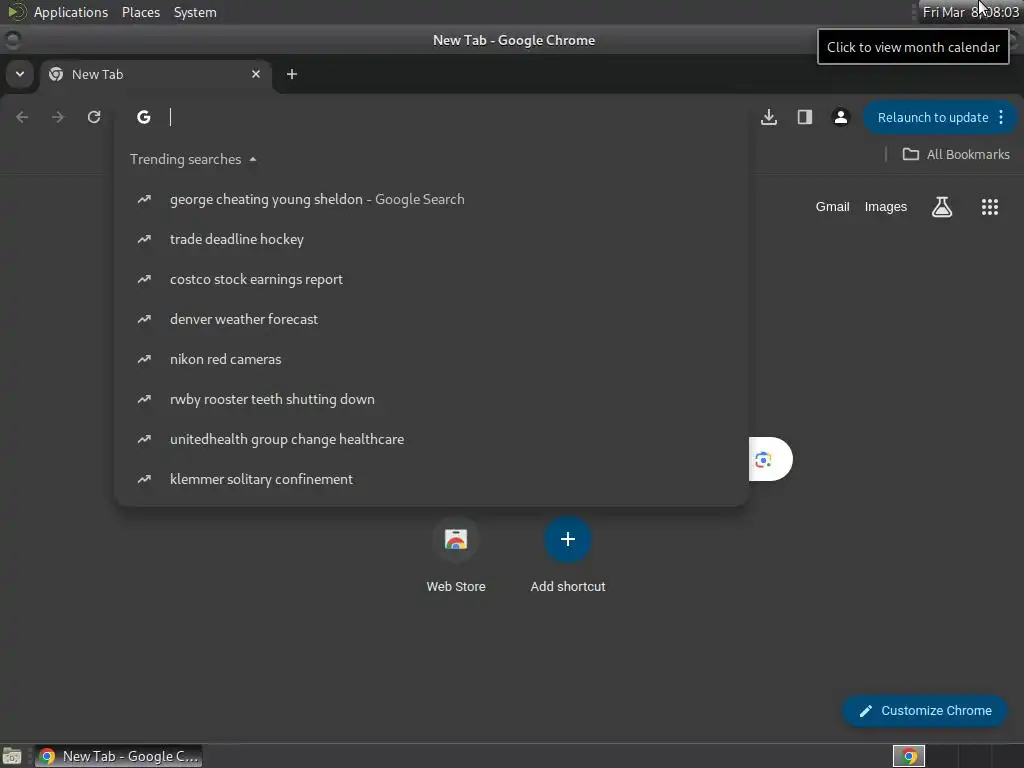Image resolution: width=1024 pixels, height=768 pixels.
Task: Open All Bookmarks folder
Action: pyautogui.click(x=956, y=155)
